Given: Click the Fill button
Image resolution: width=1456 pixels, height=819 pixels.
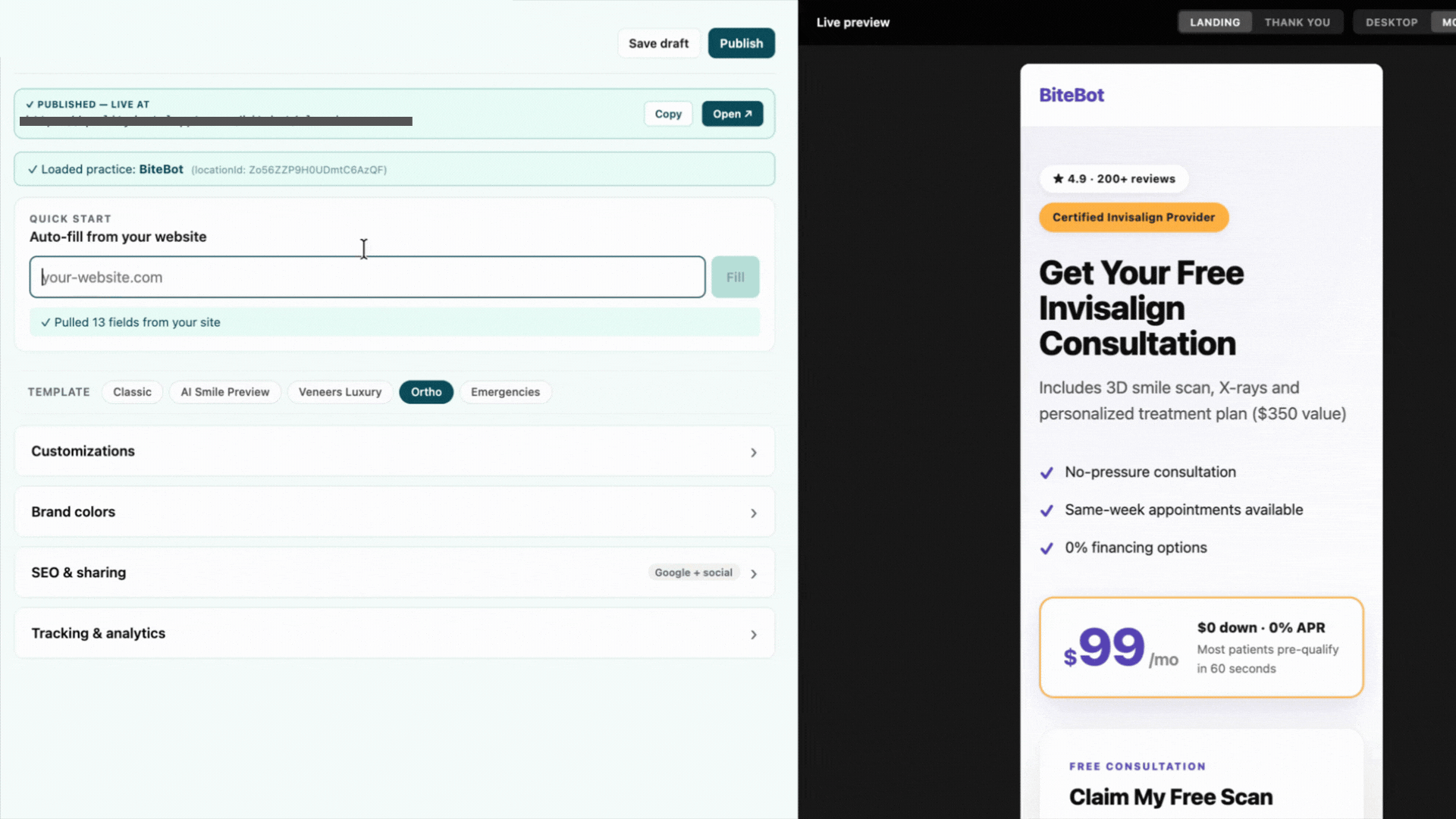Looking at the screenshot, I should [x=735, y=277].
